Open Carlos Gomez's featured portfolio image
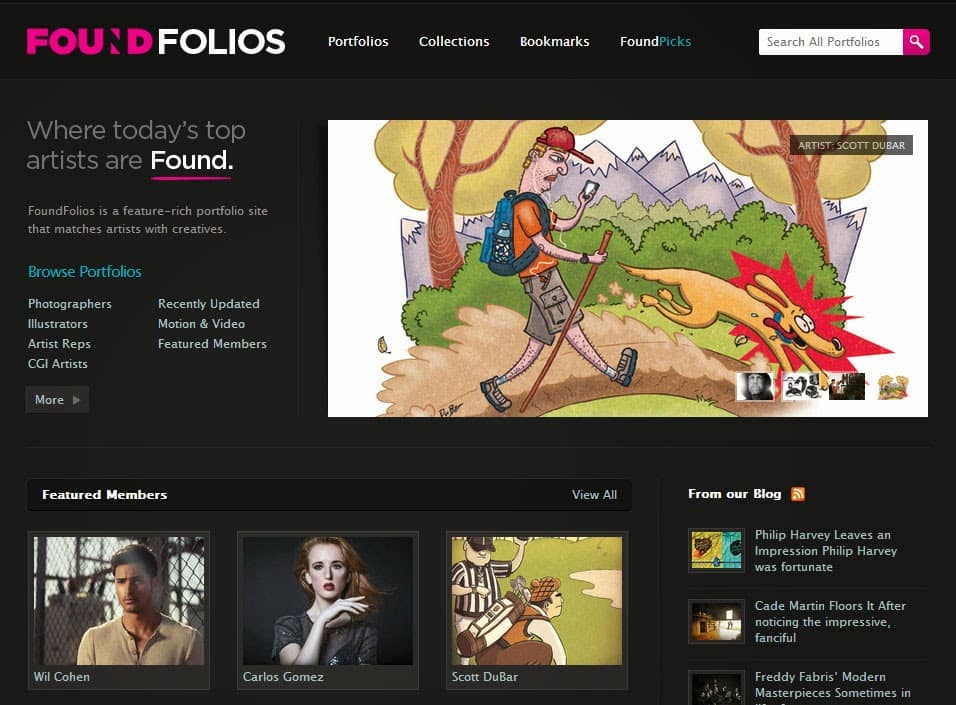 point(328,601)
